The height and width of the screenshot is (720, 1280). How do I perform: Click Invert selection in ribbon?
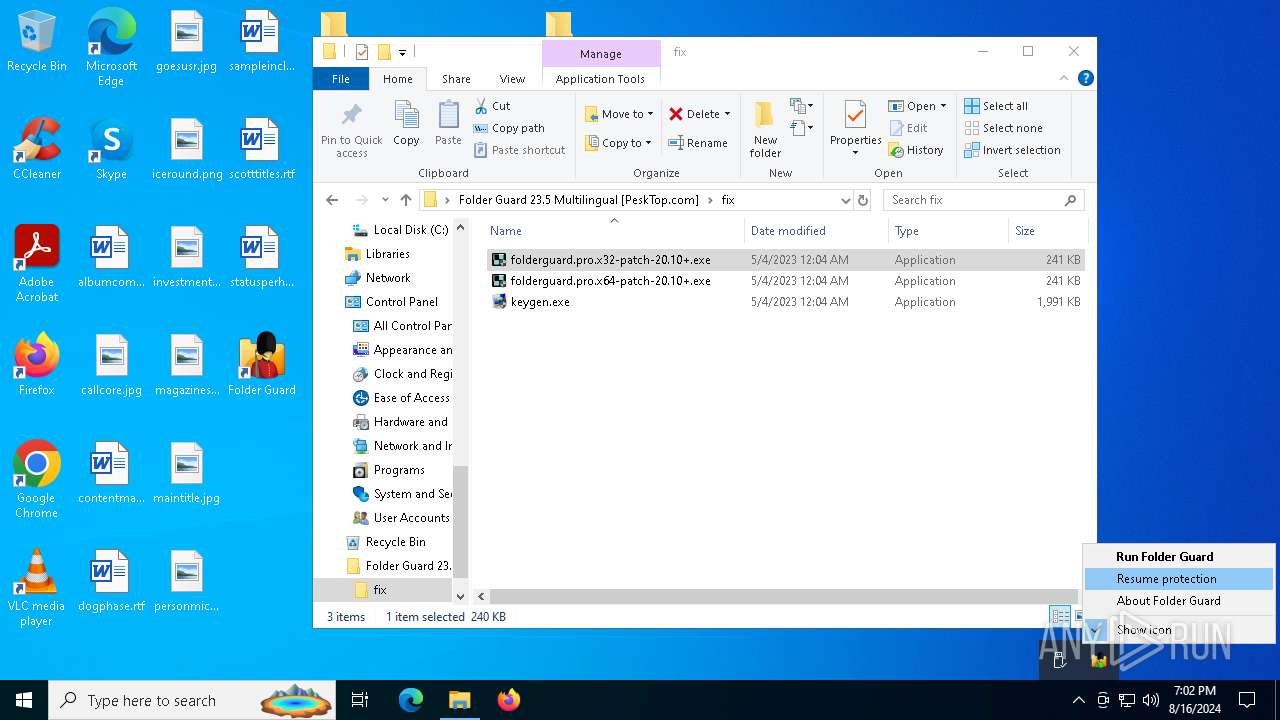(1012, 150)
